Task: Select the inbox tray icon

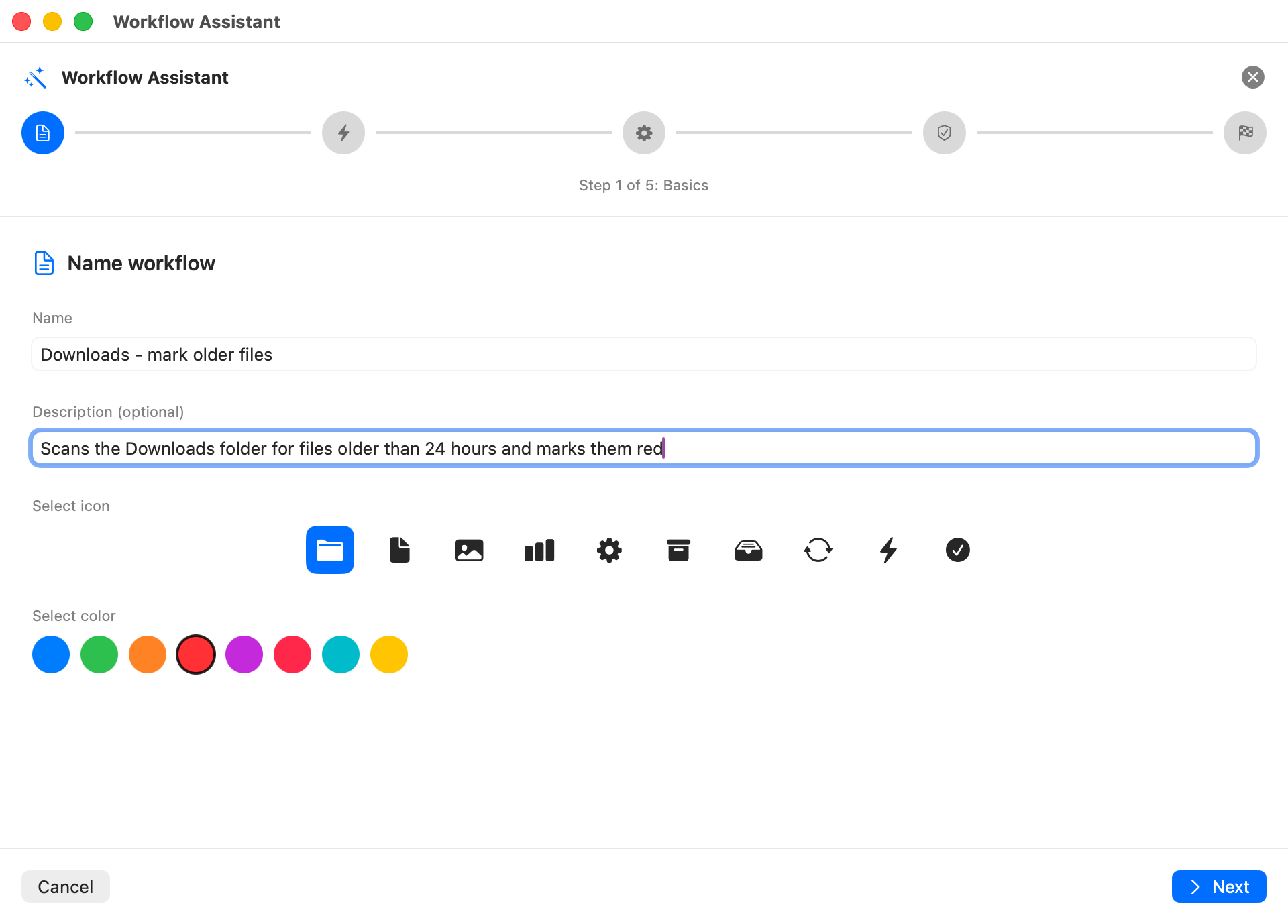Action: pos(749,550)
